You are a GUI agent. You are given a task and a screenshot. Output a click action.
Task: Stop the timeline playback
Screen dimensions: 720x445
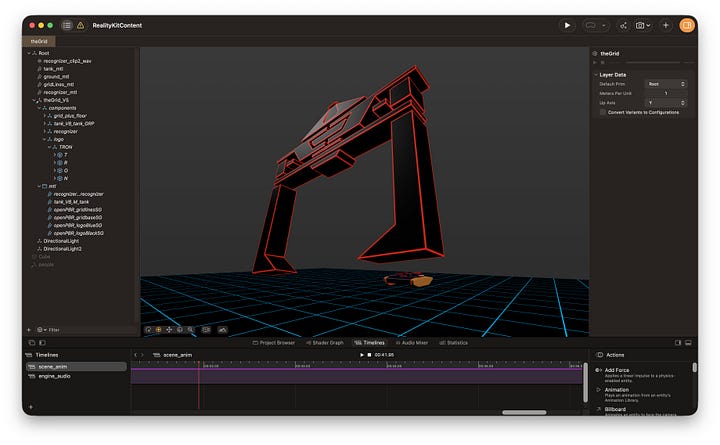(369, 355)
